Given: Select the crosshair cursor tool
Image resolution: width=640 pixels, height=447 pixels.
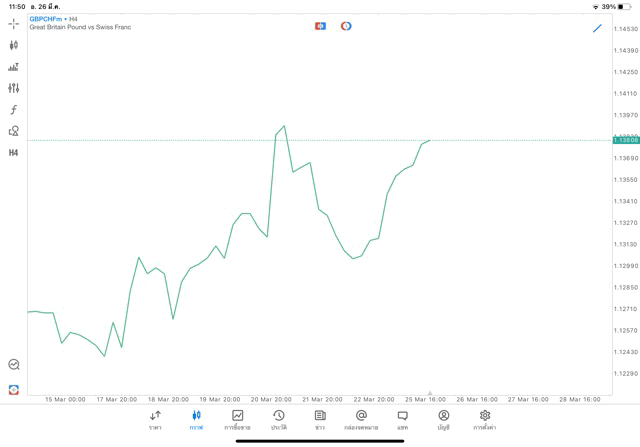Looking at the screenshot, I should click(13, 23).
